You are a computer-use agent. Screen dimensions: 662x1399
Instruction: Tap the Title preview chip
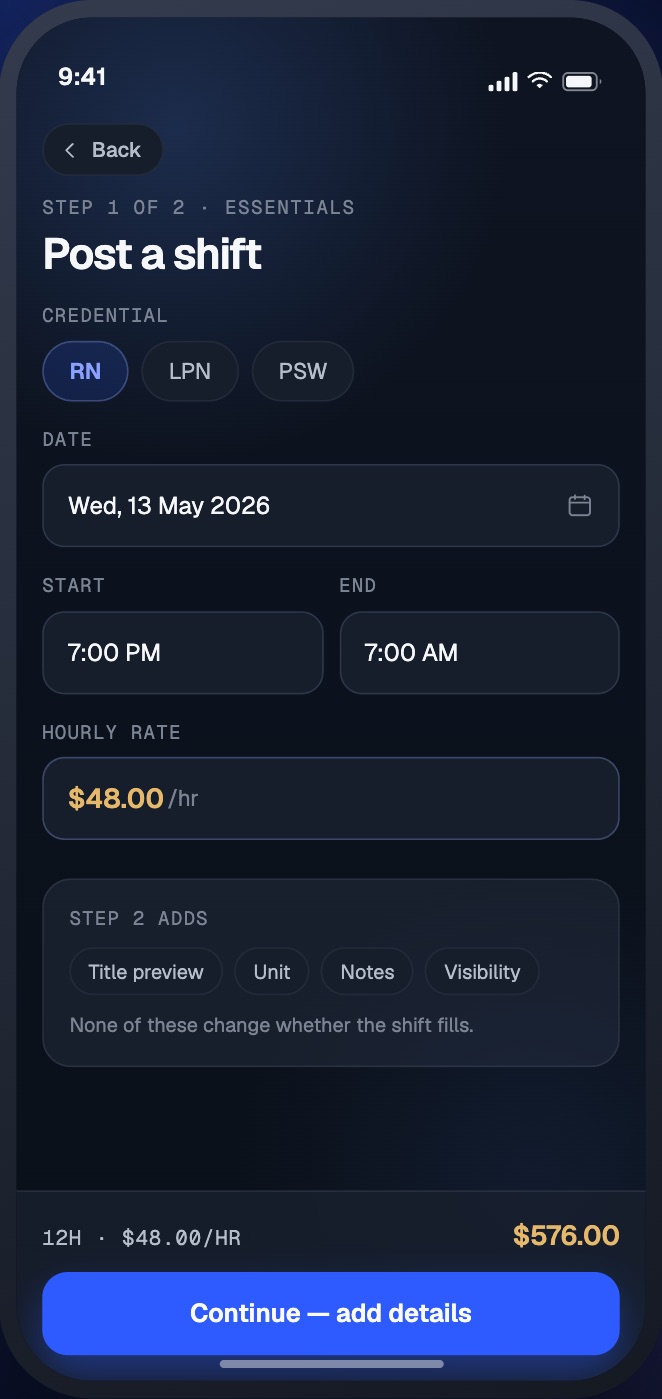[x=146, y=972]
